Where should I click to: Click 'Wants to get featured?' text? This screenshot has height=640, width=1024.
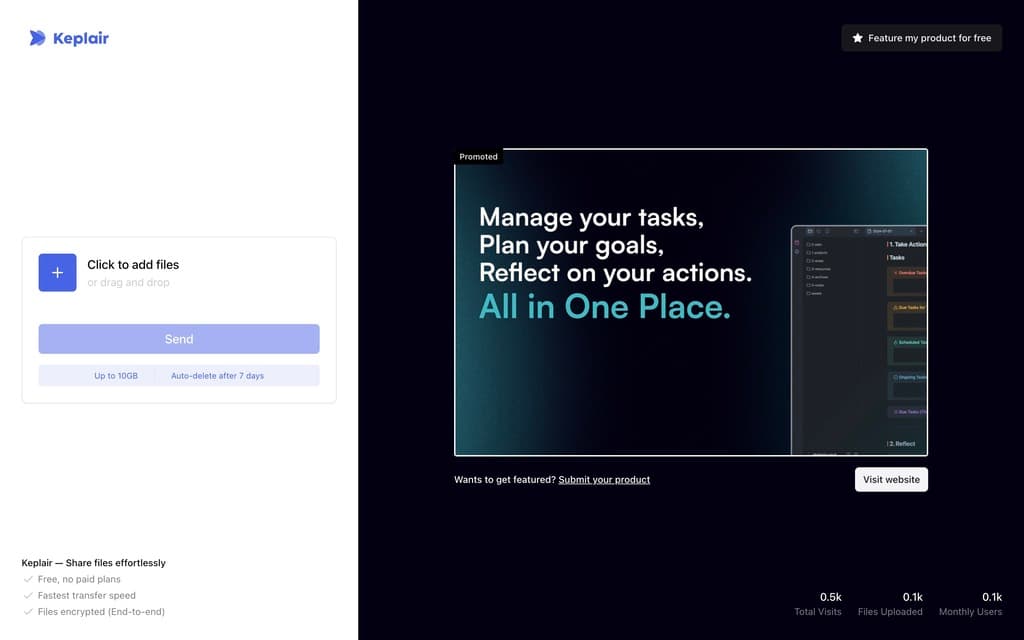505,479
